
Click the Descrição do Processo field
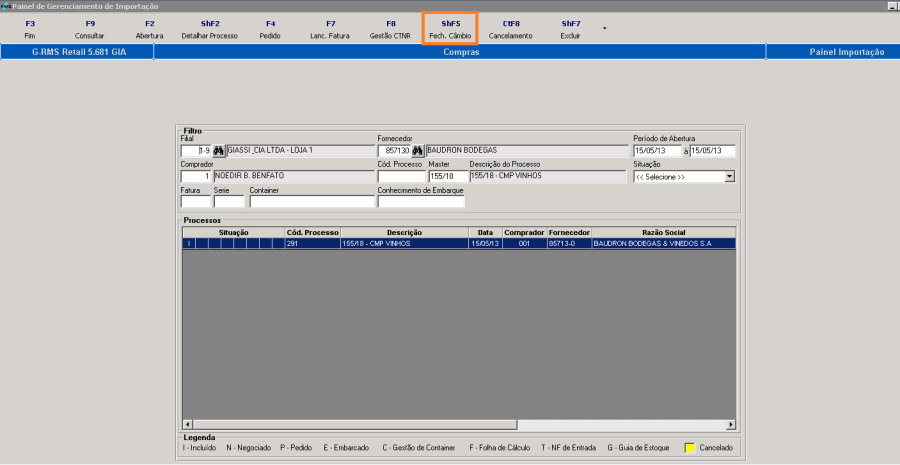pos(548,176)
